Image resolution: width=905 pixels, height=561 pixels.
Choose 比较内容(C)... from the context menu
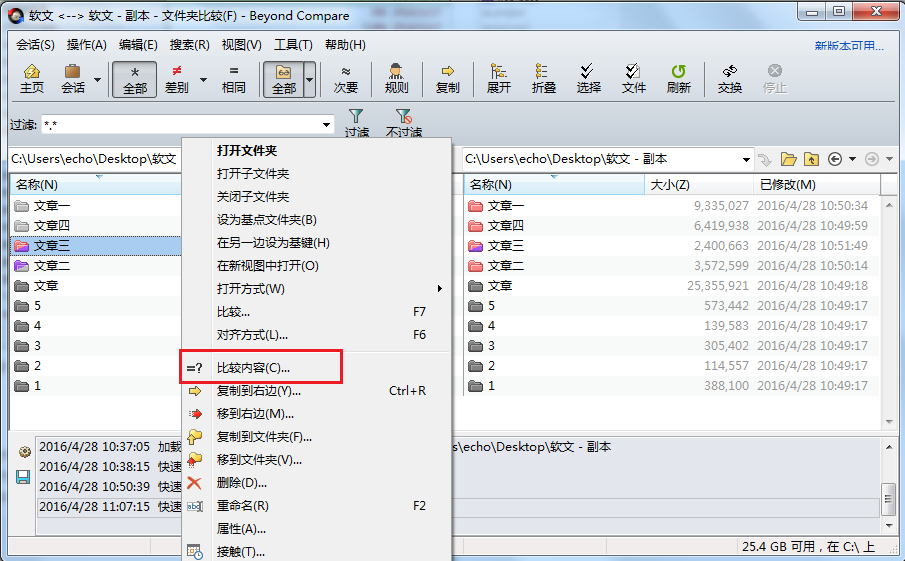pyautogui.click(x=316, y=368)
